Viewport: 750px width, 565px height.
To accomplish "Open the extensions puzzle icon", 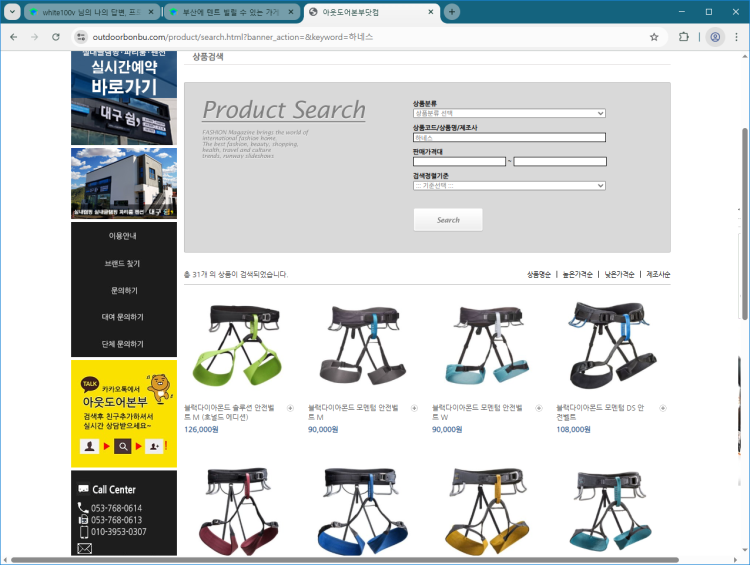I will point(684,37).
